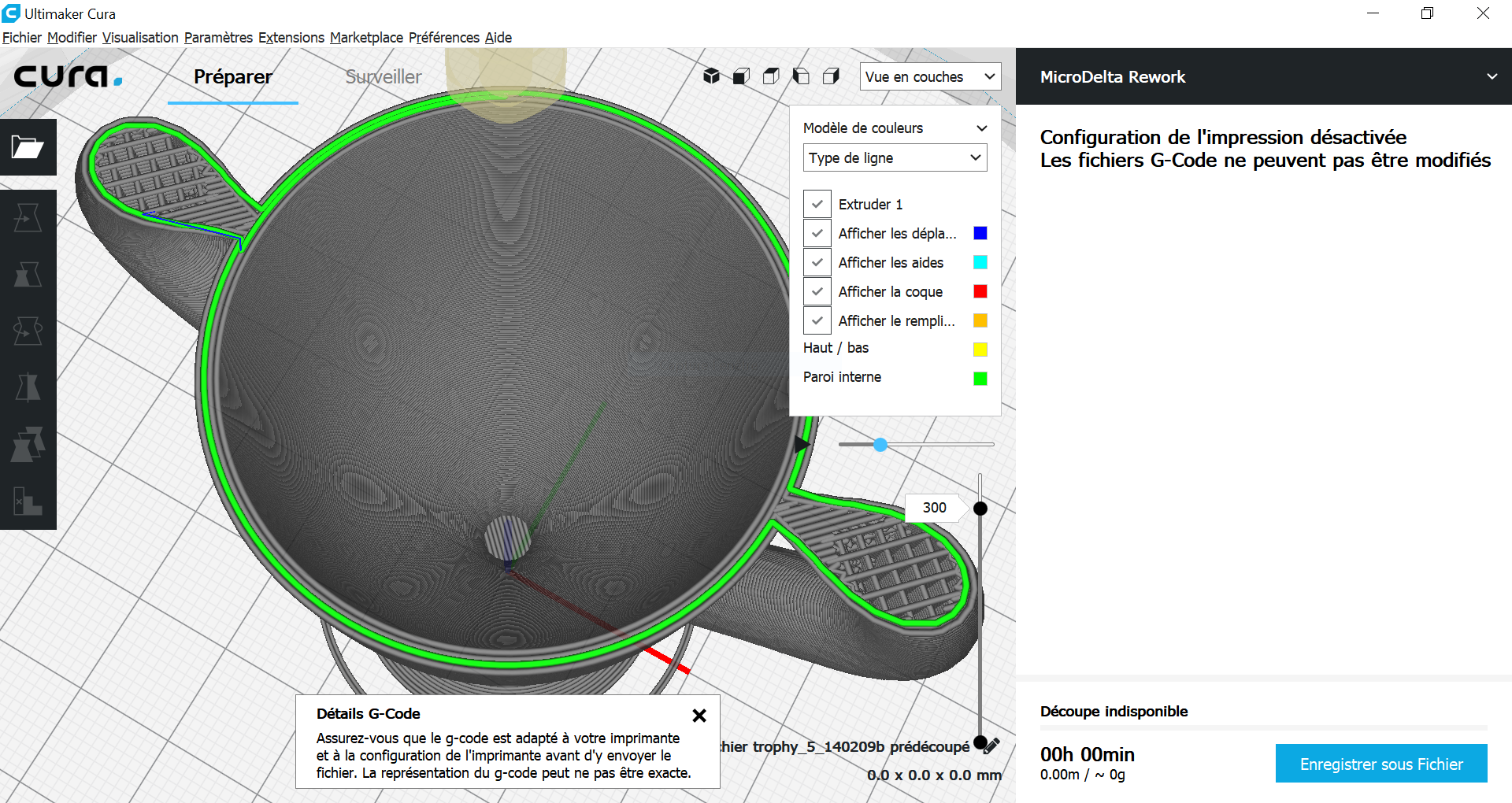
Task: Open the Préférences menu
Action: coord(444,37)
